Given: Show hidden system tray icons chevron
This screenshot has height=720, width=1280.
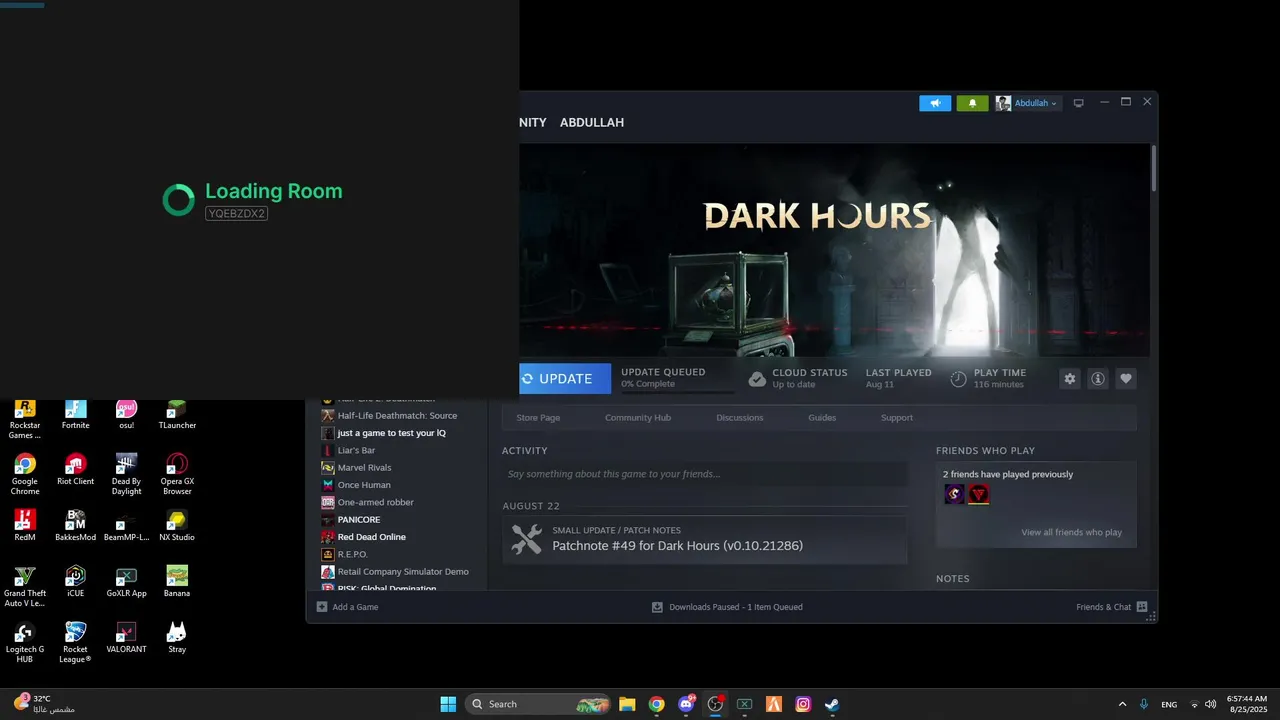Looking at the screenshot, I should [1122, 704].
